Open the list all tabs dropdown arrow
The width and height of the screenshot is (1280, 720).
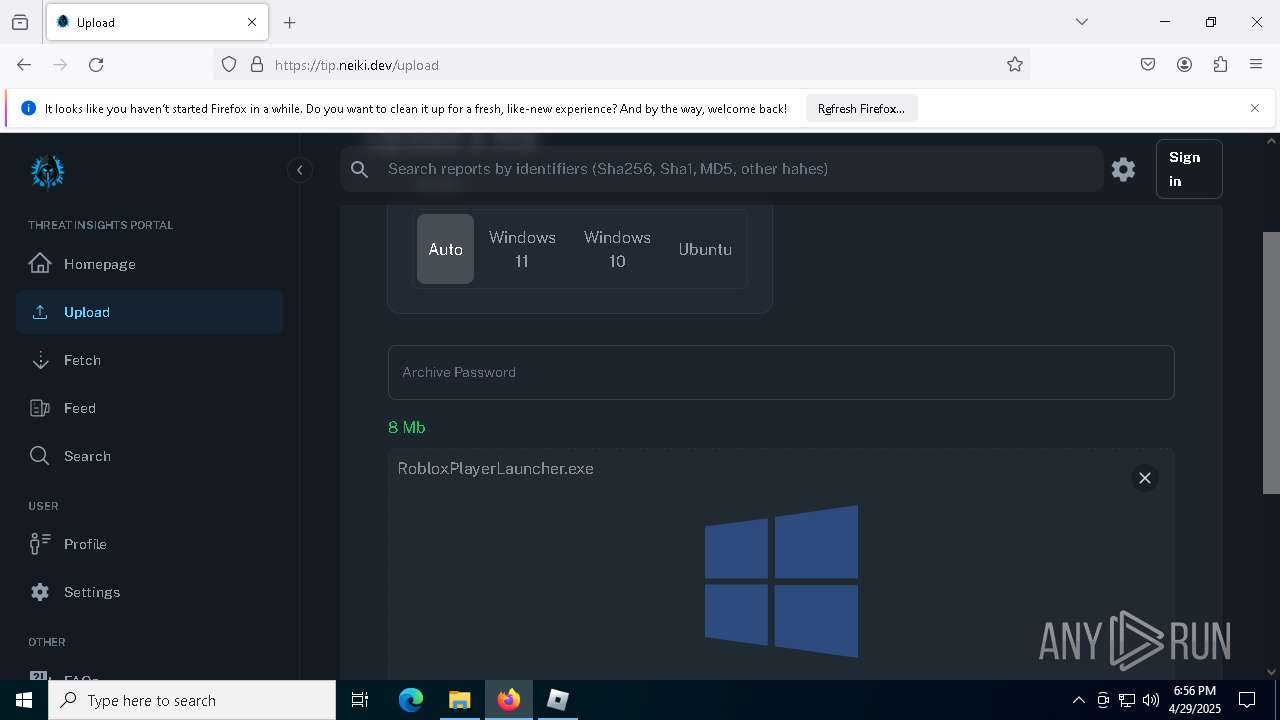1082,22
